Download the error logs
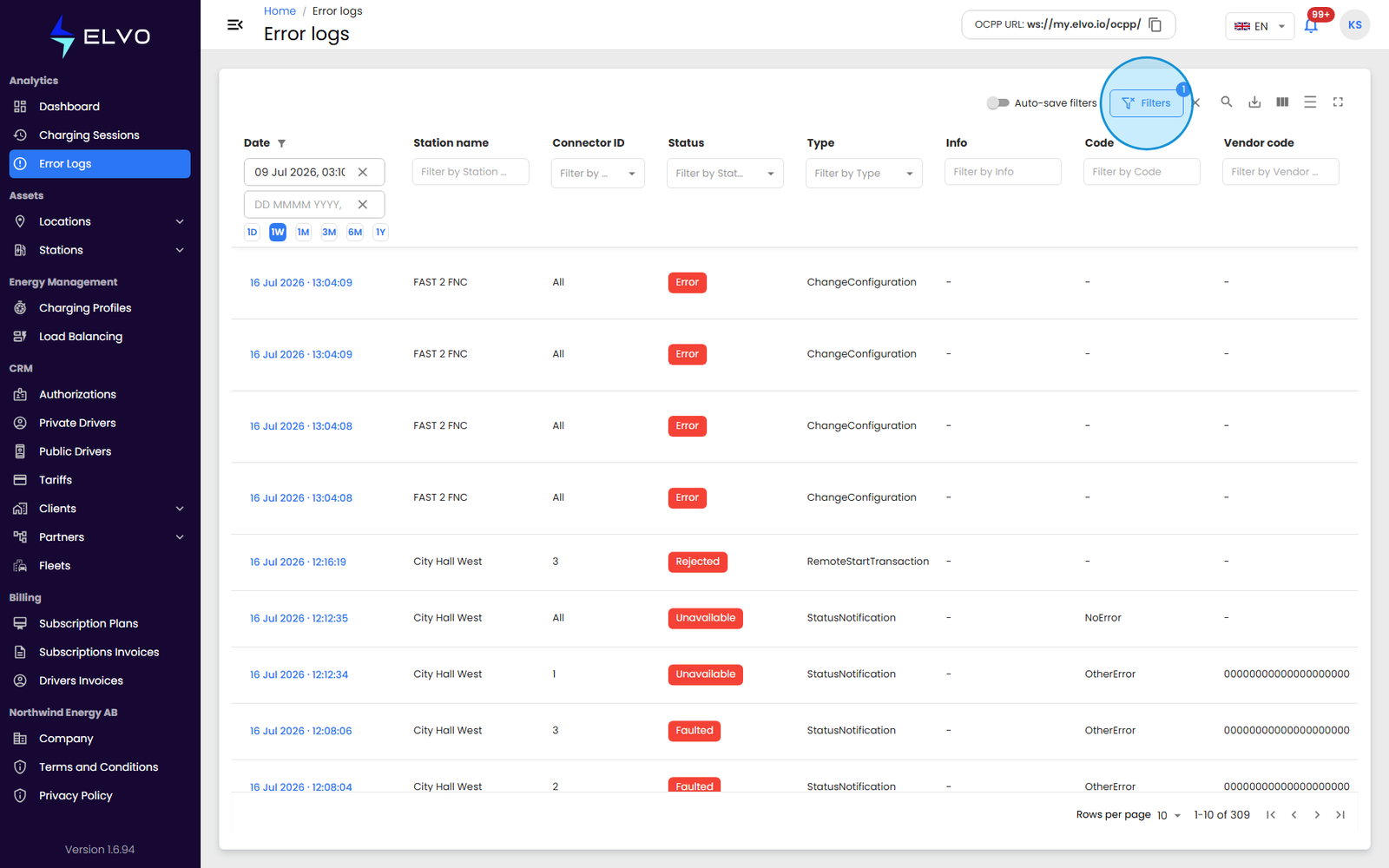 [x=1254, y=102]
